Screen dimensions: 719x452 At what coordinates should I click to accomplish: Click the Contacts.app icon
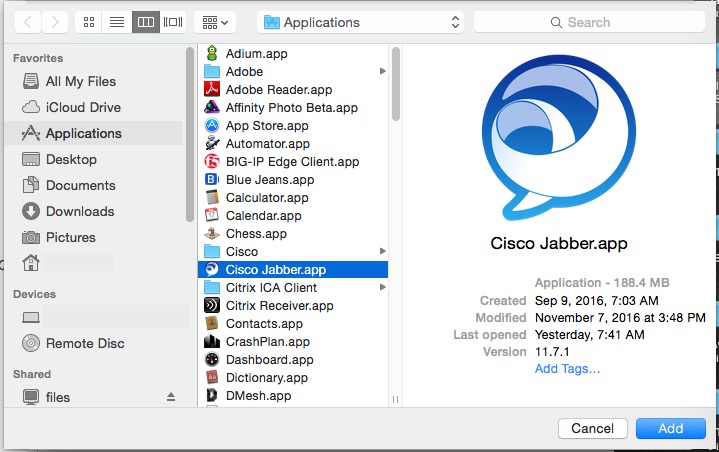211,323
